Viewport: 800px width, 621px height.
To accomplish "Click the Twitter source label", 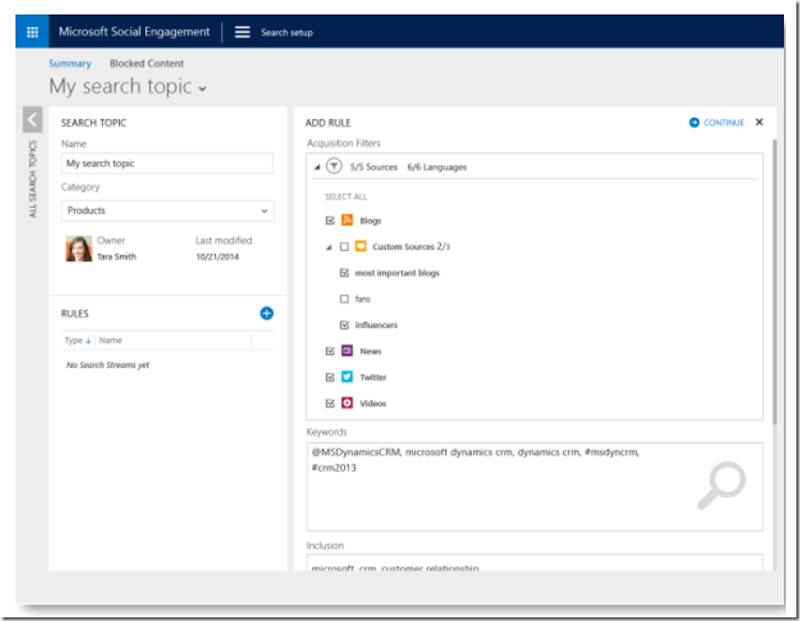I will (x=373, y=377).
